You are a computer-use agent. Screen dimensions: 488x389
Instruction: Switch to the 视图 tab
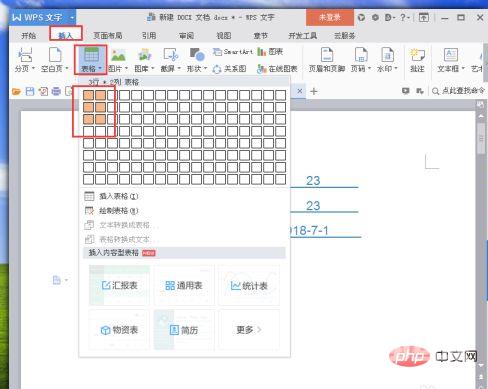pos(224,35)
